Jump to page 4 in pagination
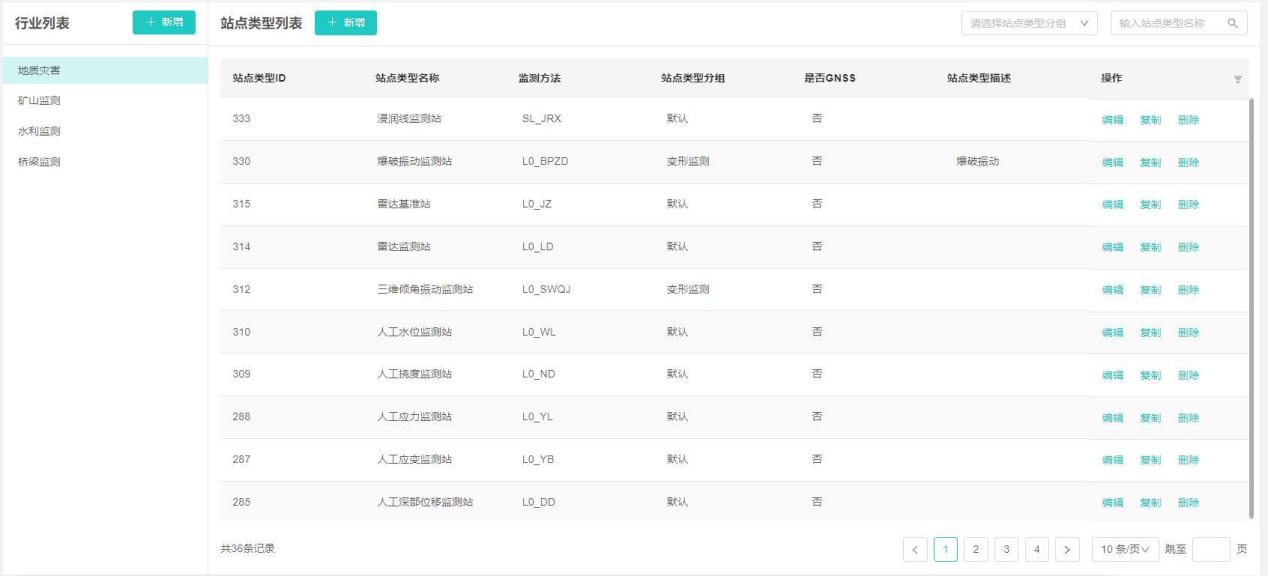Screen dimensions: 1268x576 coord(1038,549)
